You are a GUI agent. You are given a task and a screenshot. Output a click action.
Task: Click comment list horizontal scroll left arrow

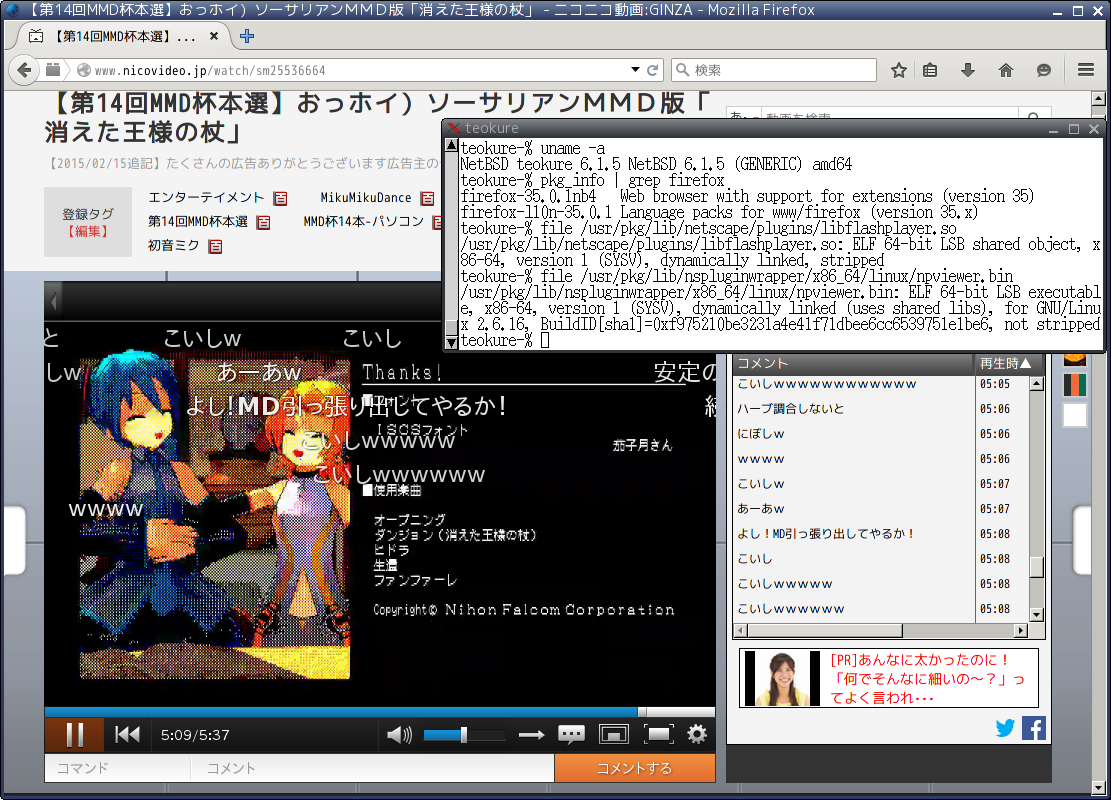(x=741, y=631)
